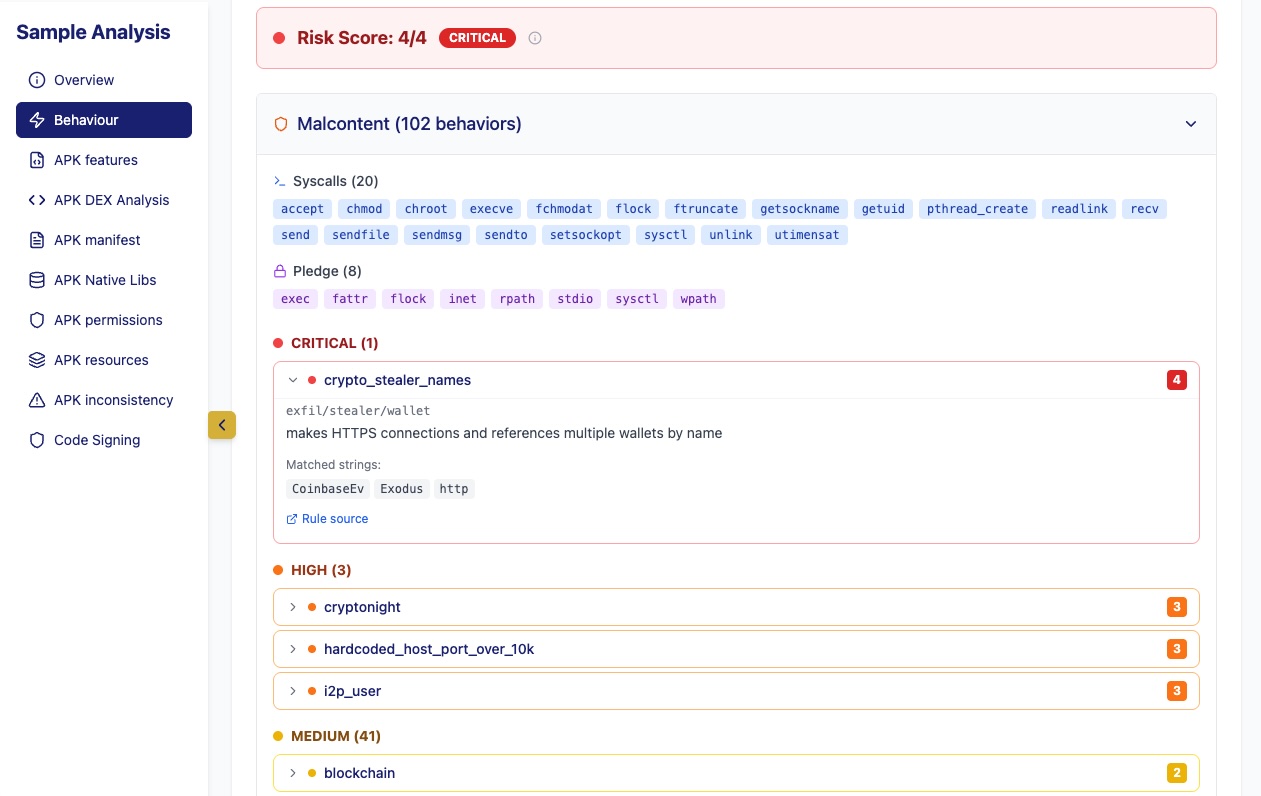
Task: Collapse the crypto_stealer_names finding
Action: point(293,380)
